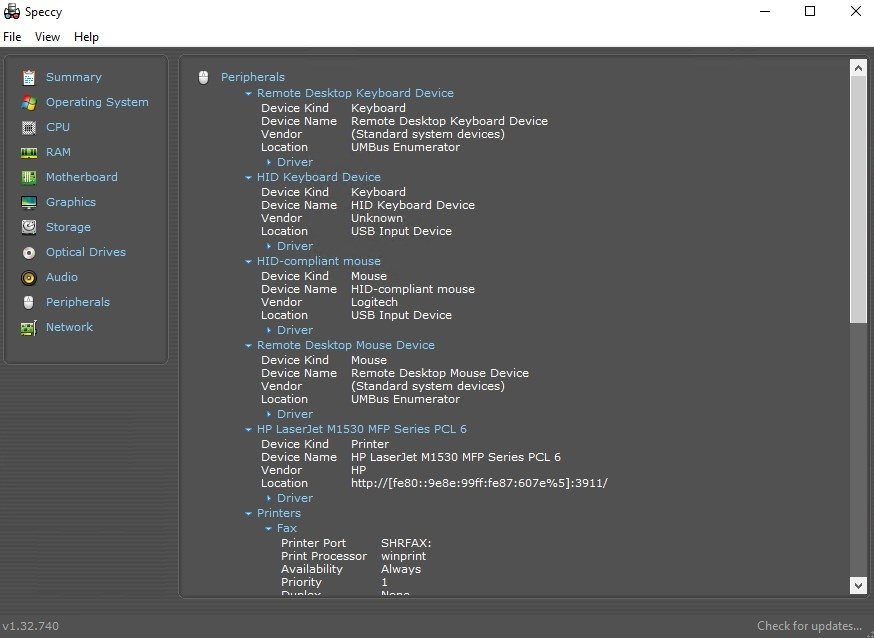Collapse Remote Desktop Keyboard Device section
Image resolution: width=874 pixels, height=638 pixels.
coord(248,94)
